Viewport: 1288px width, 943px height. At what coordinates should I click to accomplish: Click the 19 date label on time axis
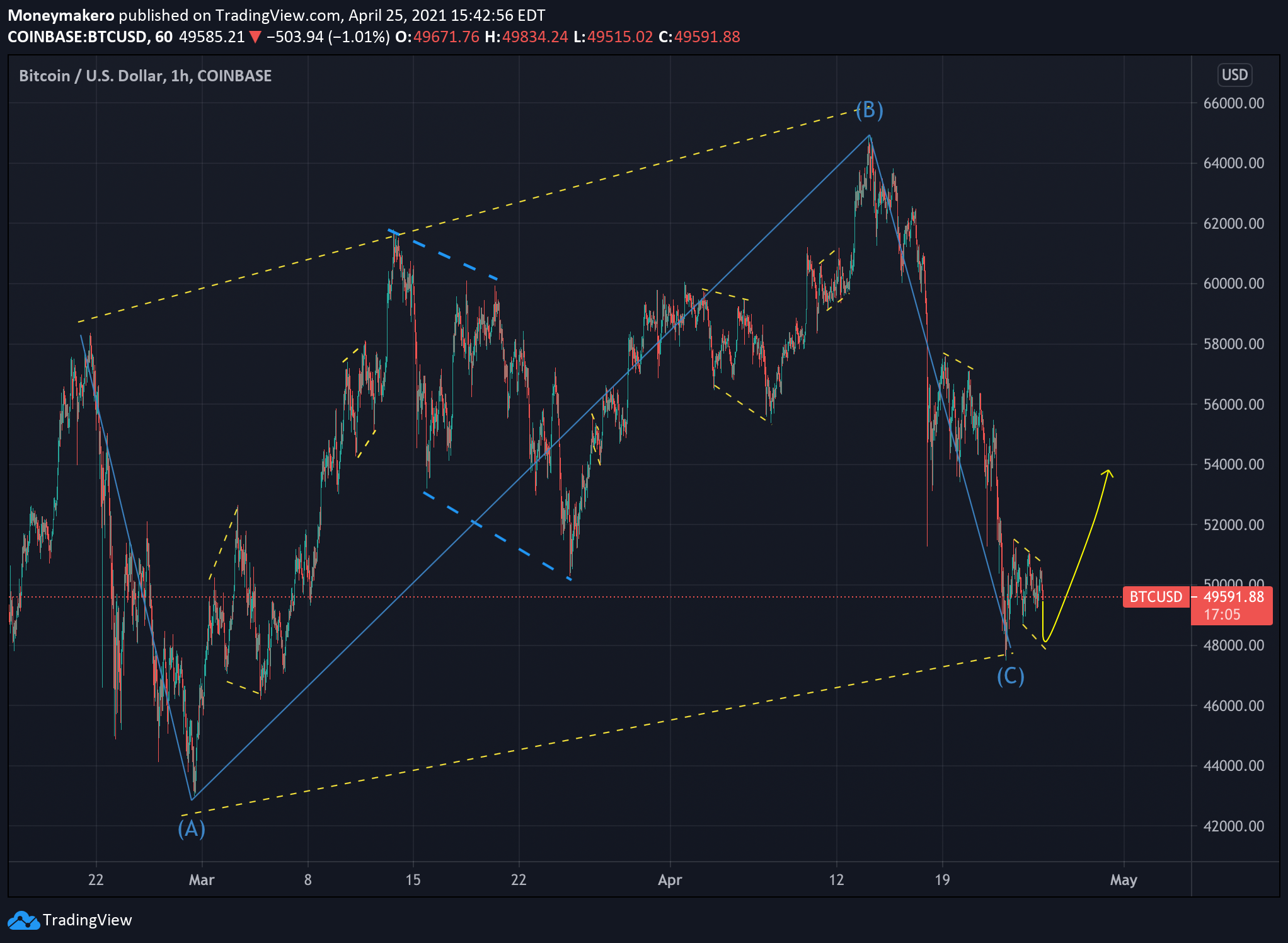pyautogui.click(x=942, y=880)
